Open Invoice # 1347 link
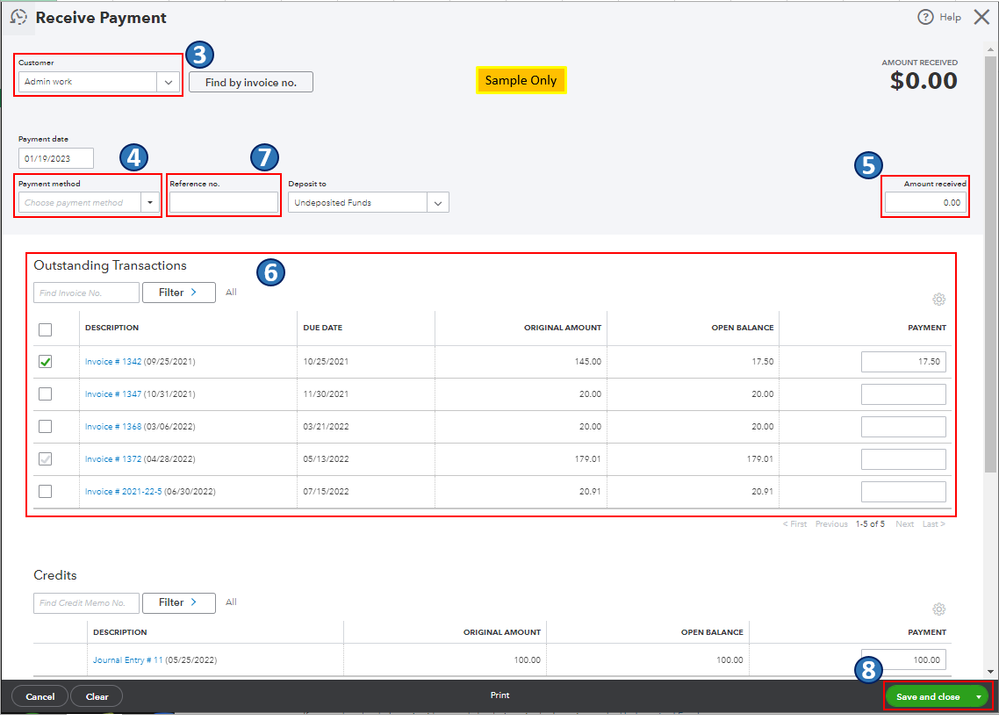This screenshot has height=715, width=999. click(x=113, y=394)
